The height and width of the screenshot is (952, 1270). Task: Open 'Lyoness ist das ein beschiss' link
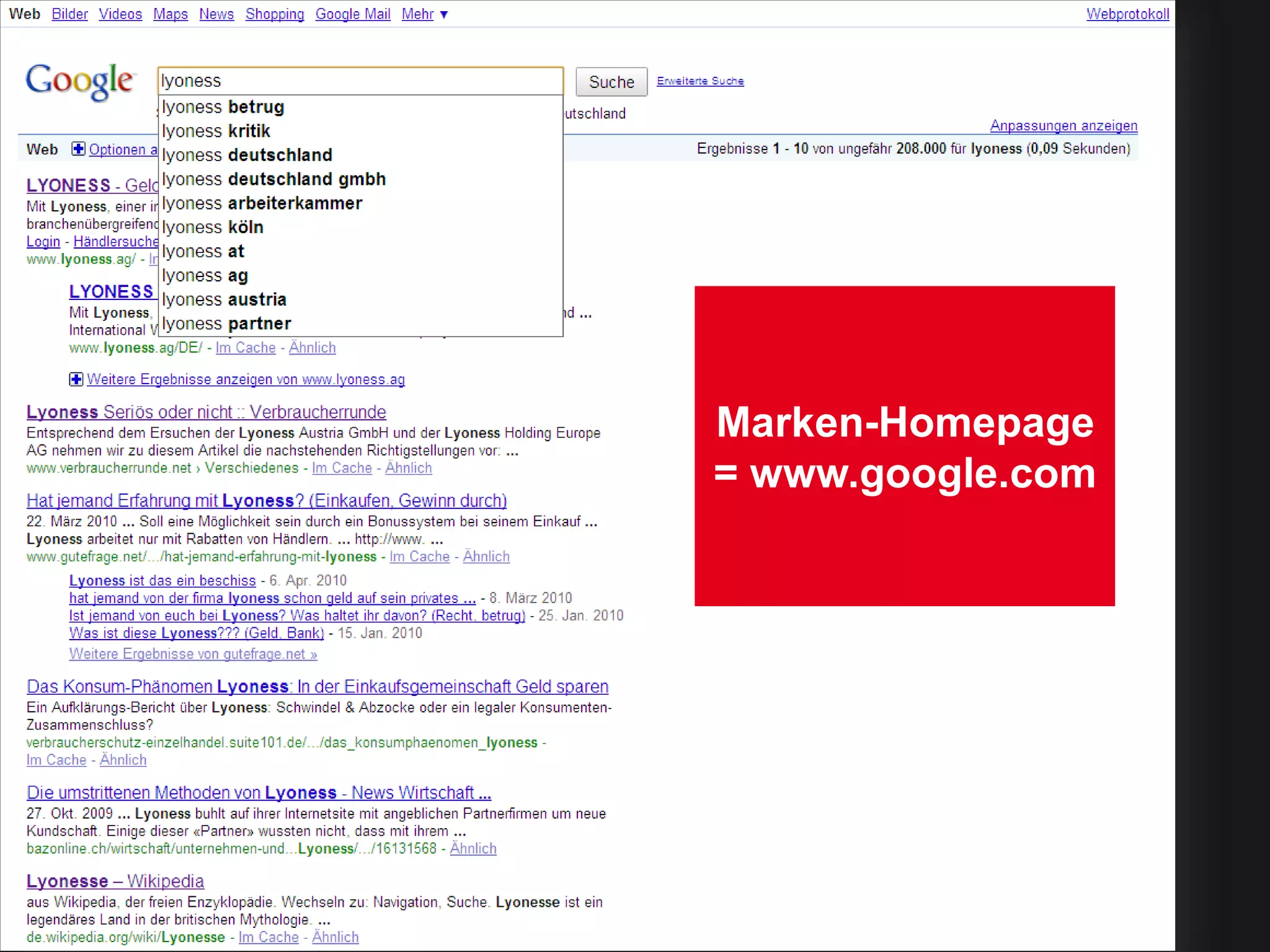tap(162, 581)
